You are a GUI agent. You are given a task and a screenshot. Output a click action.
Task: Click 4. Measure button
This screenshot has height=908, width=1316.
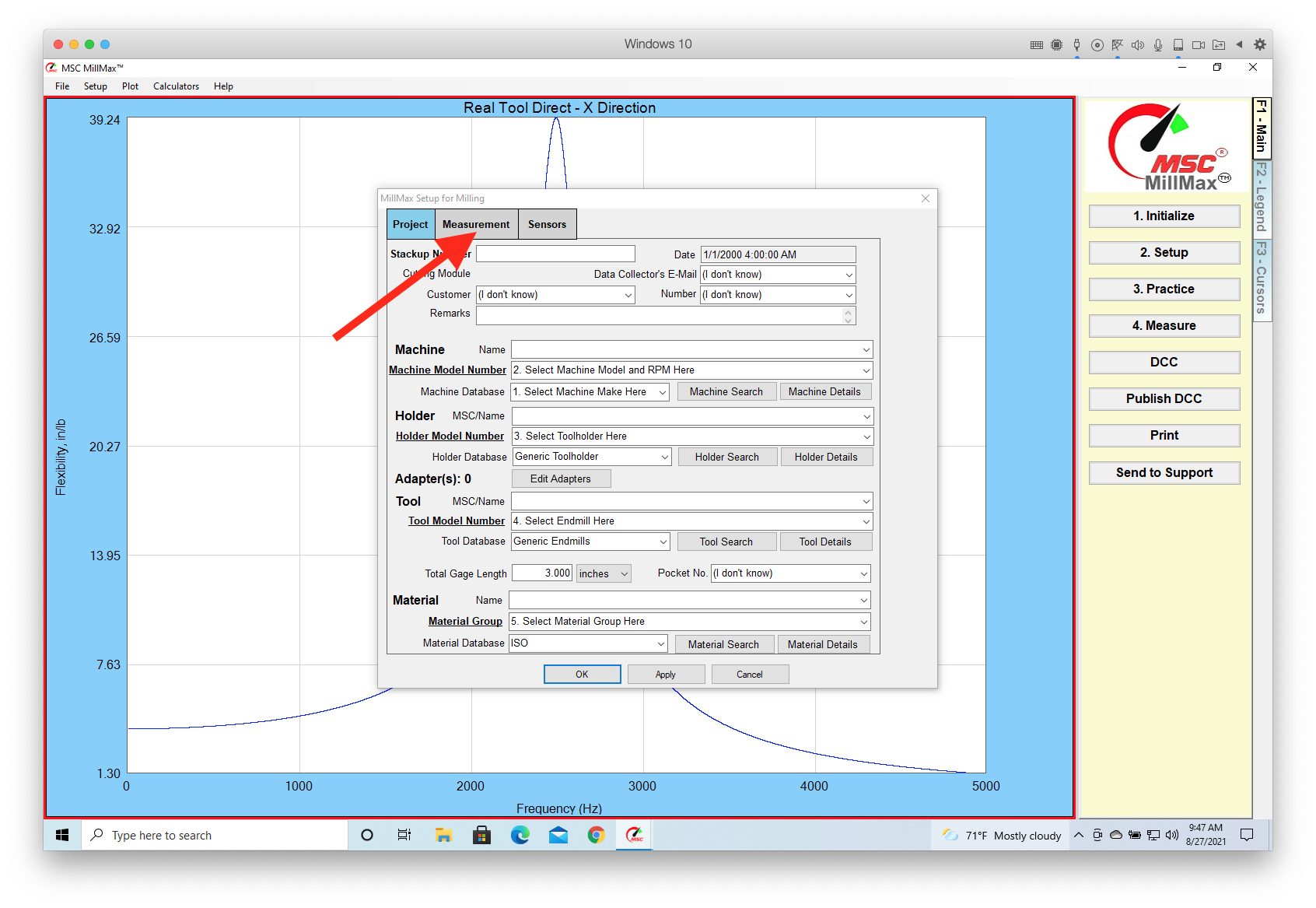click(x=1164, y=326)
